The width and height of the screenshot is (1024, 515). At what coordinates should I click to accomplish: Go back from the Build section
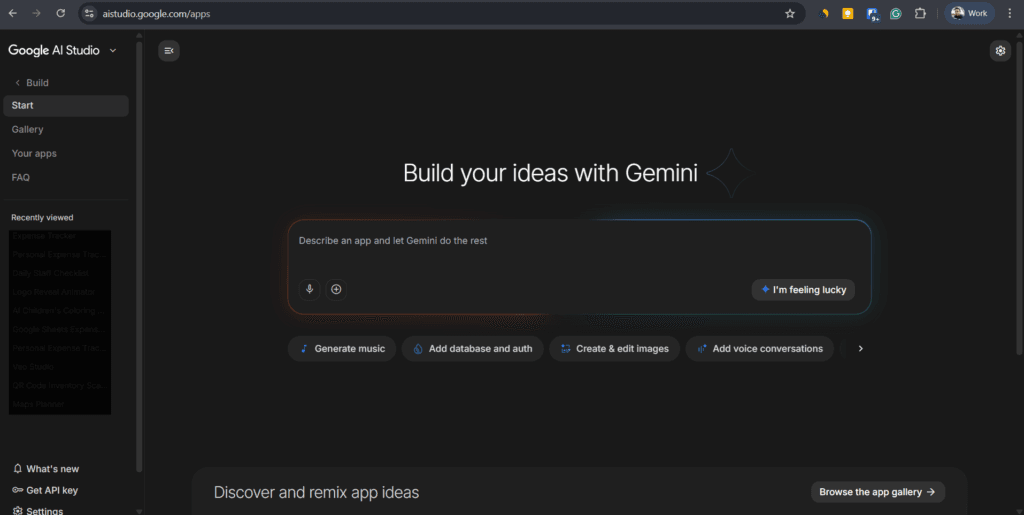(x=18, y=83)
